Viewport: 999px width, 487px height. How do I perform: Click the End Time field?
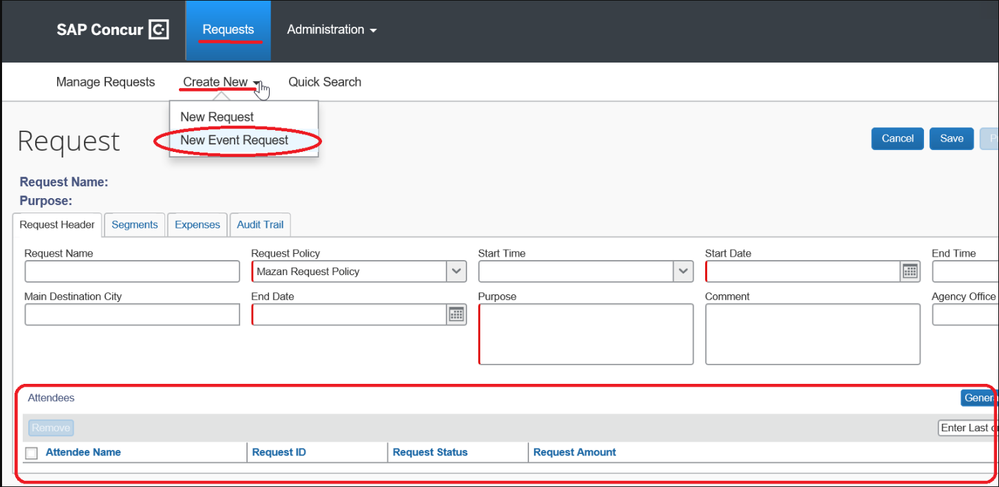point(965,272)
